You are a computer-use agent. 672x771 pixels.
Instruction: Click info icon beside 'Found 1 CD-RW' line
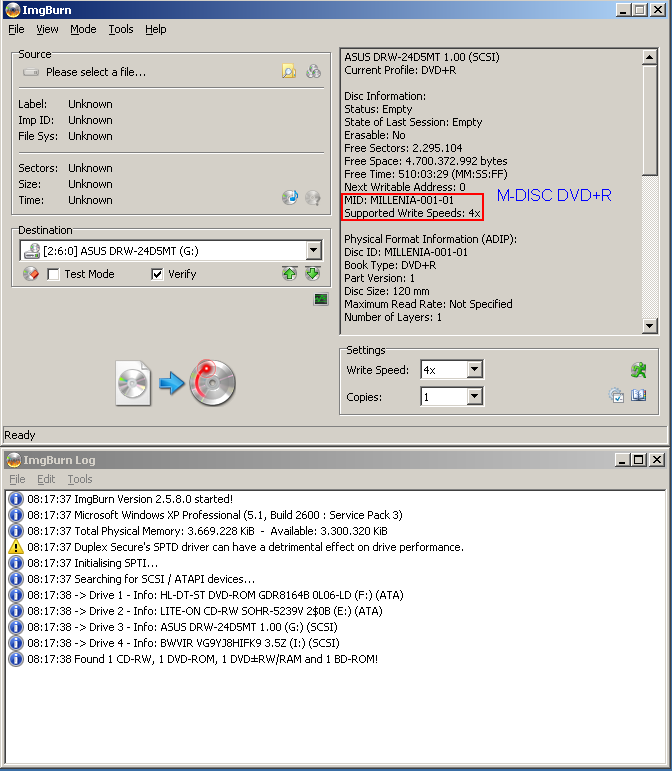click(x=16, y=659)
